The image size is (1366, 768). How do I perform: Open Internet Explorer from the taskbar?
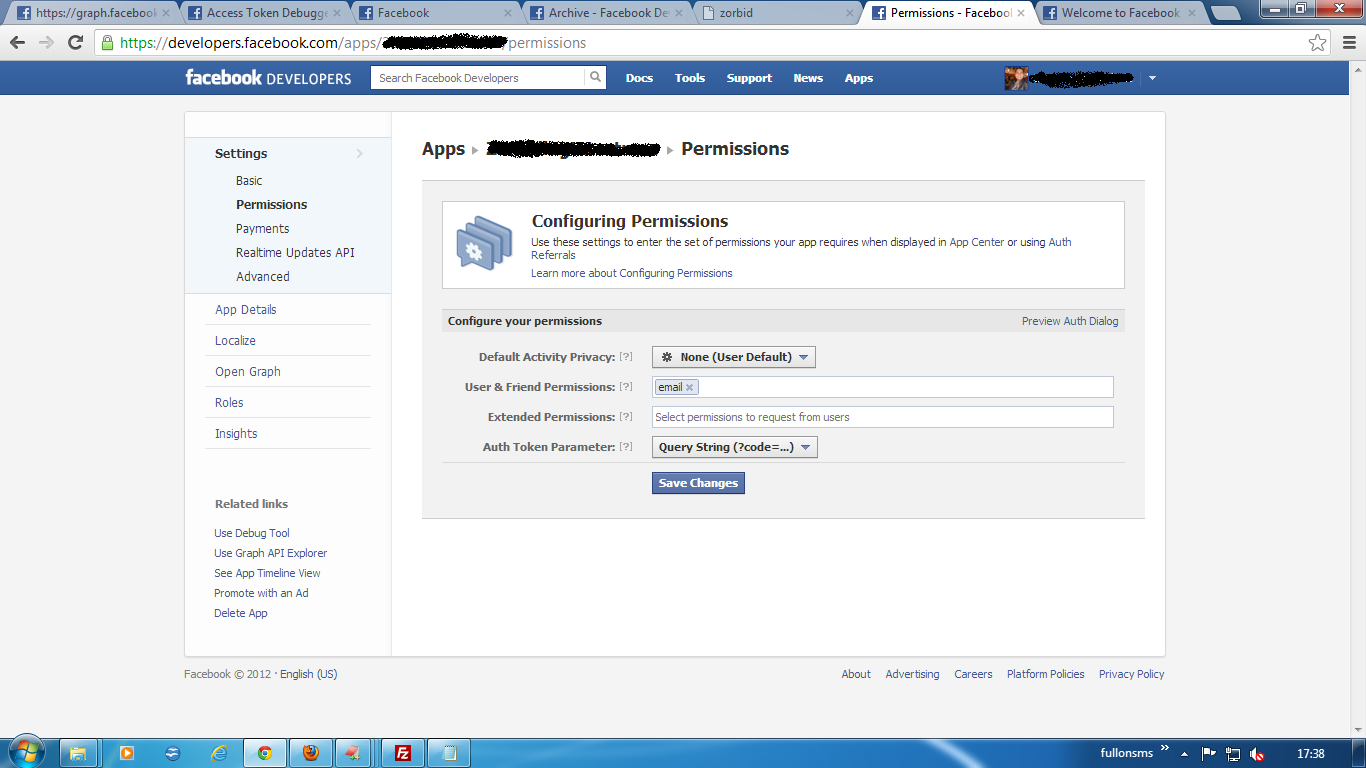219,753
